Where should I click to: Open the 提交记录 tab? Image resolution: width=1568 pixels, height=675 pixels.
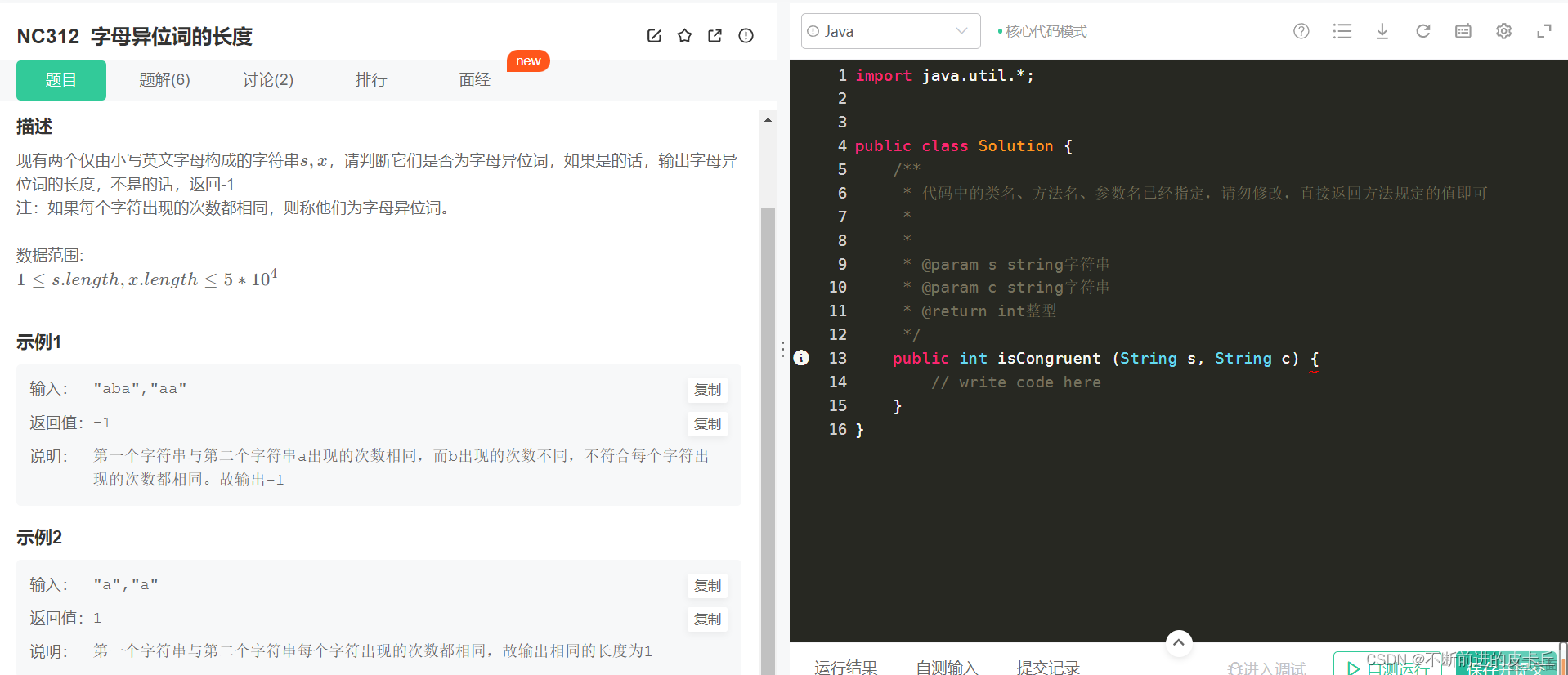tap(1048, 668)
